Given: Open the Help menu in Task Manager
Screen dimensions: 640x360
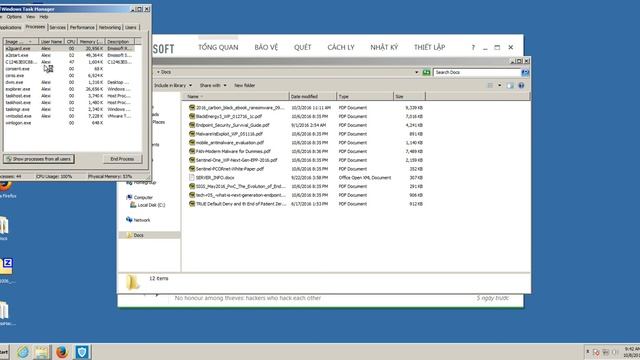Looking at the screenshot, I should click(x=44, y=17).
